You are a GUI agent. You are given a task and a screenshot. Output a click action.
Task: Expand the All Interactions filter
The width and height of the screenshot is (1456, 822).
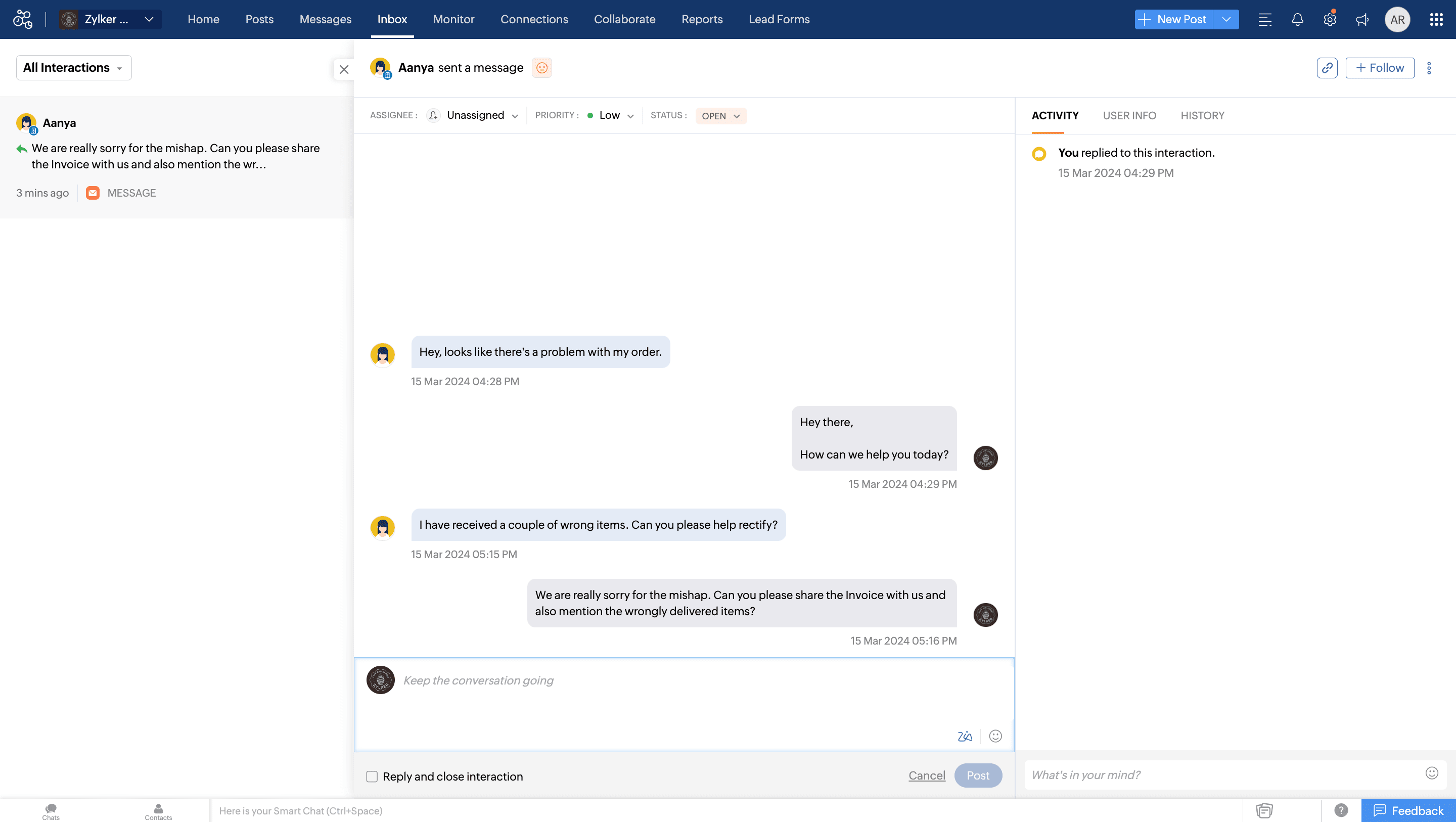coord(73,68)
